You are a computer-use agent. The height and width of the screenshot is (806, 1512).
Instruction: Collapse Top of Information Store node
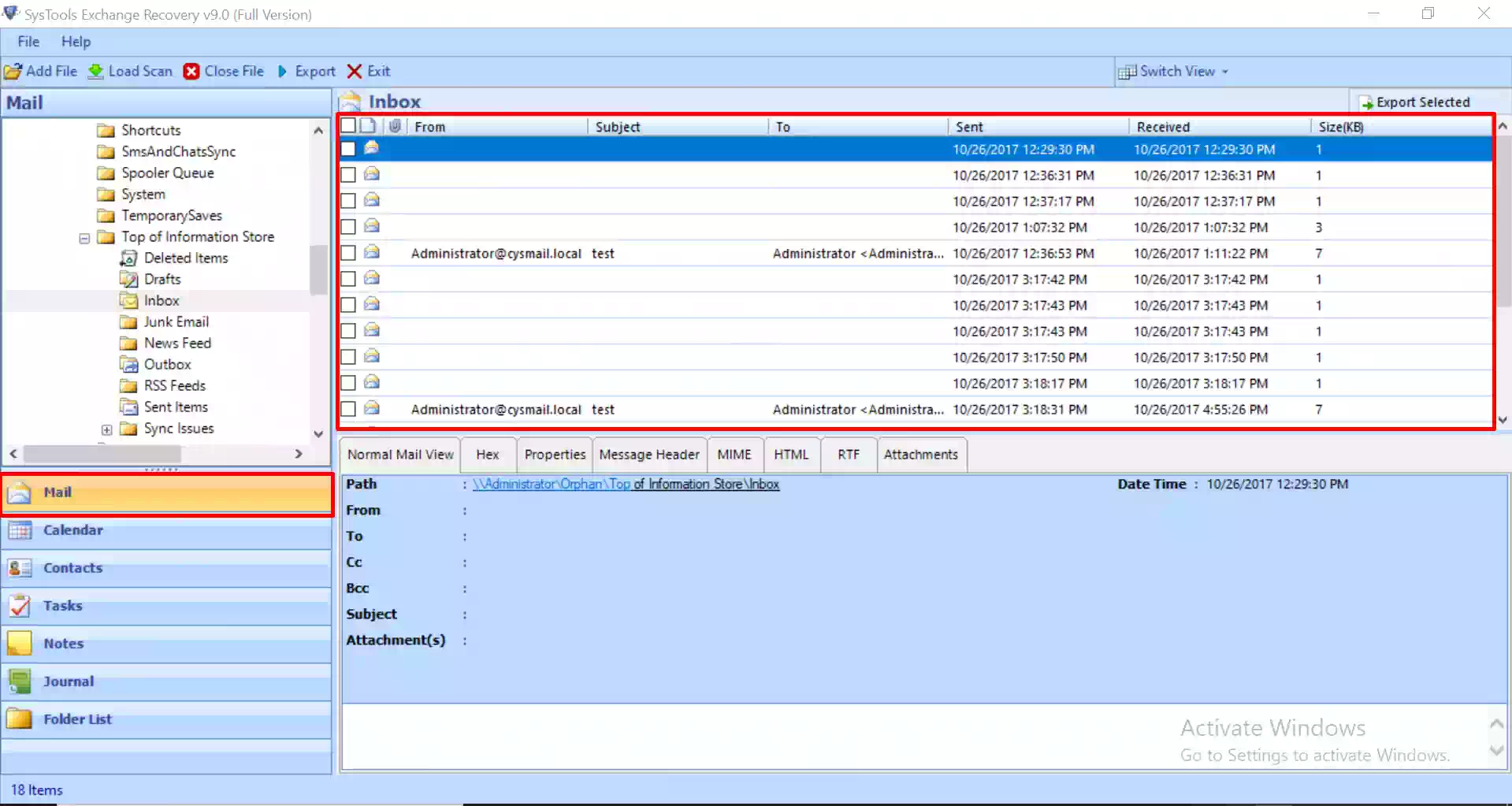coord(84,238)
